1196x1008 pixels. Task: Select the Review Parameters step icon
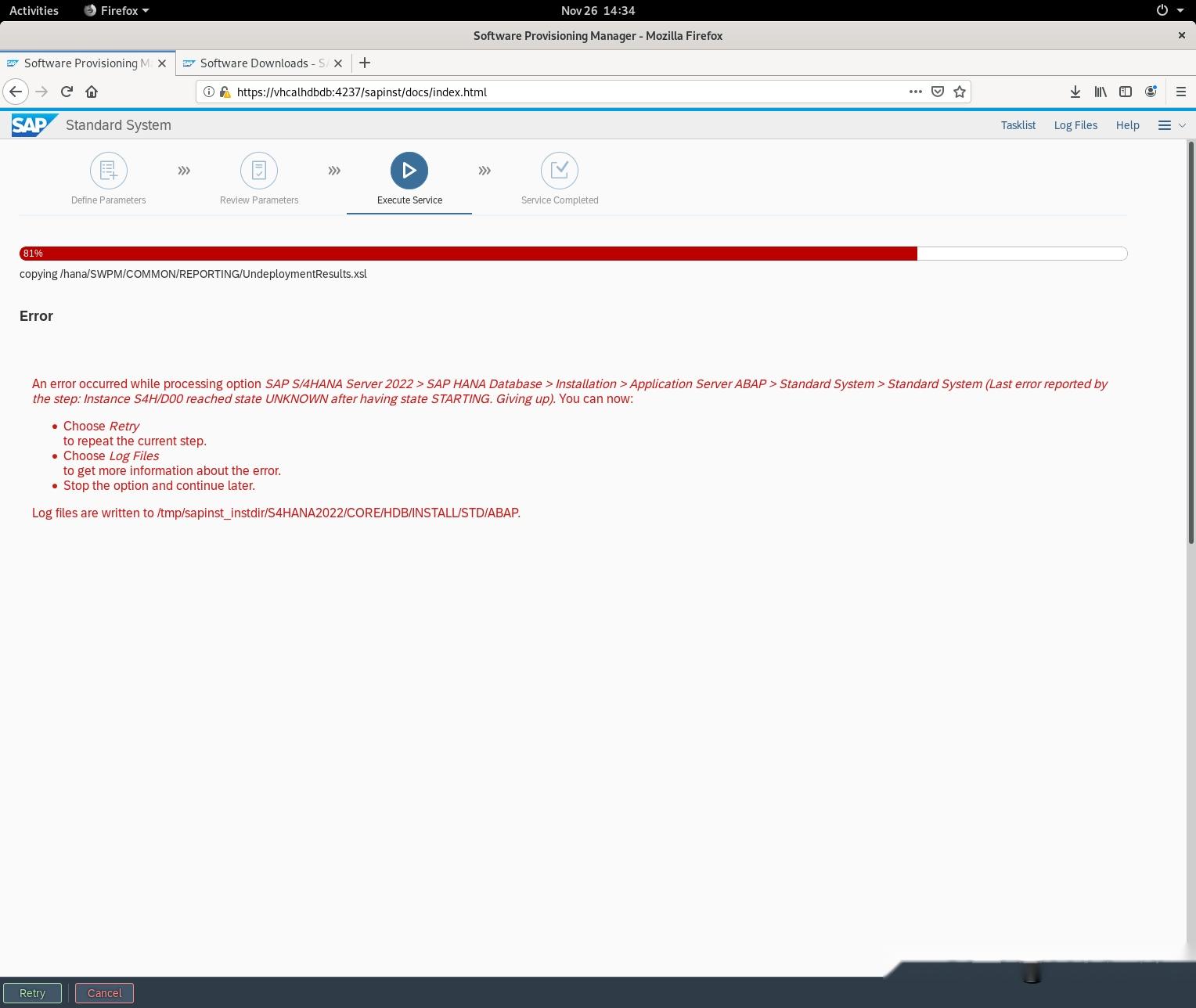(x=259, y=171)
